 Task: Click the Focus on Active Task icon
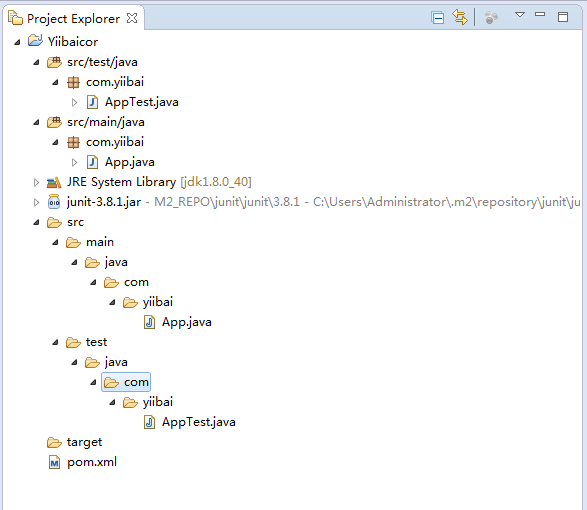[491, 17]
